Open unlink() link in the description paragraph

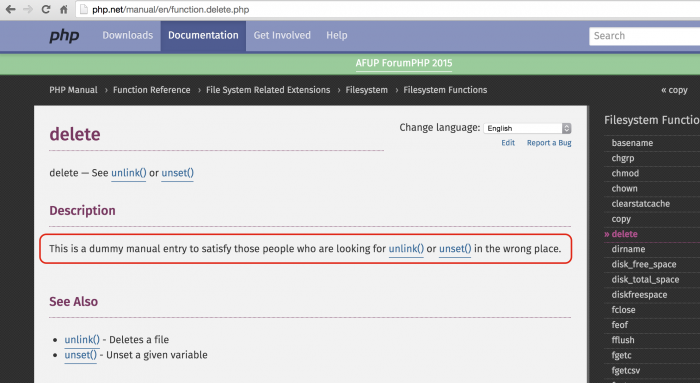406,249
